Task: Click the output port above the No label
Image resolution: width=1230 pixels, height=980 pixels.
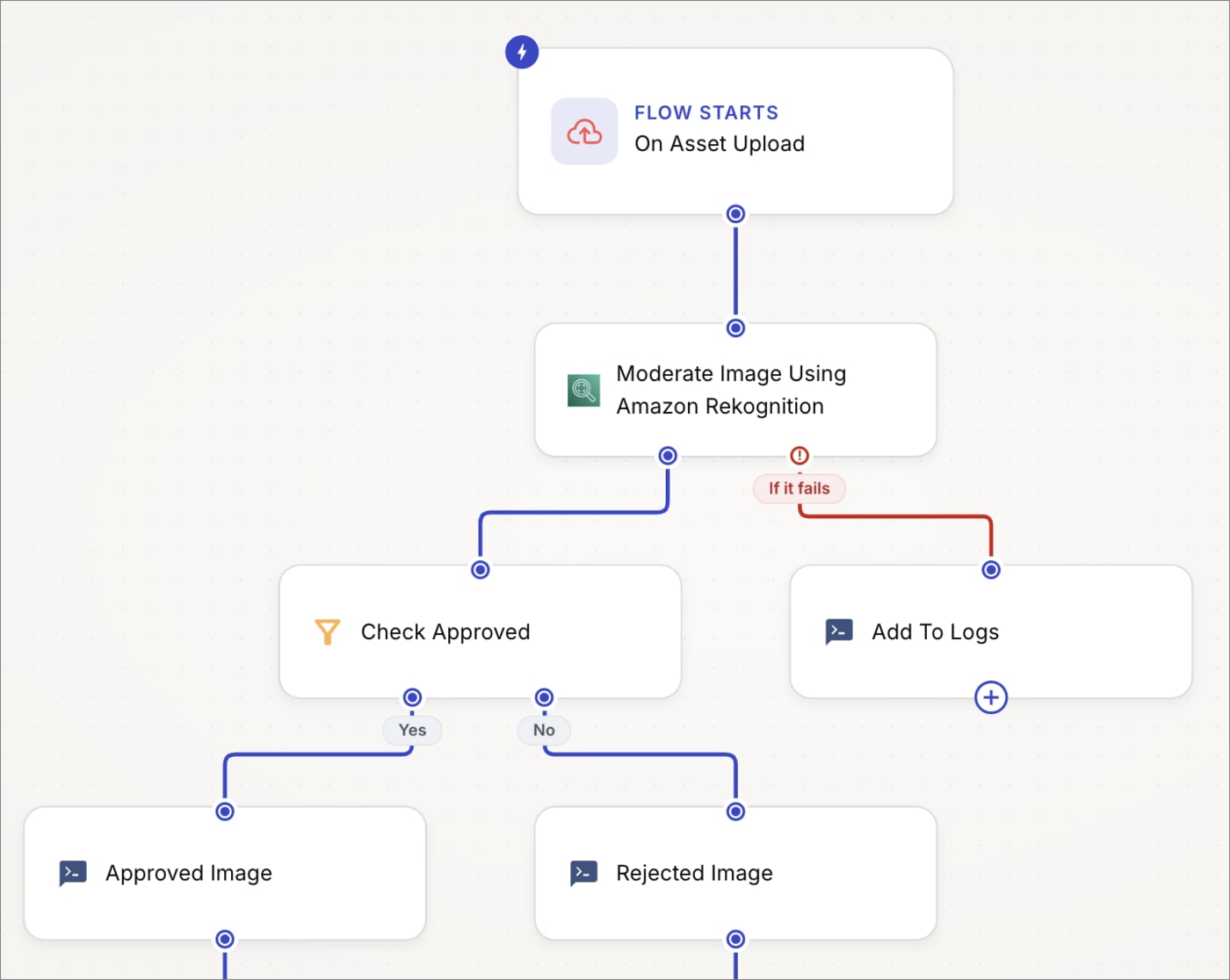Action: (x=544, y=697)
